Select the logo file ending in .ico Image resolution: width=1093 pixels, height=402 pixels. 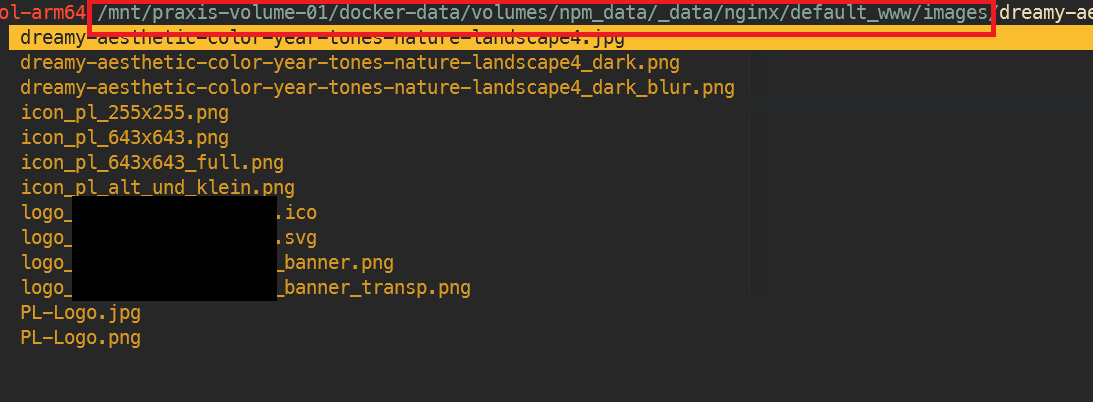(169, 212)
